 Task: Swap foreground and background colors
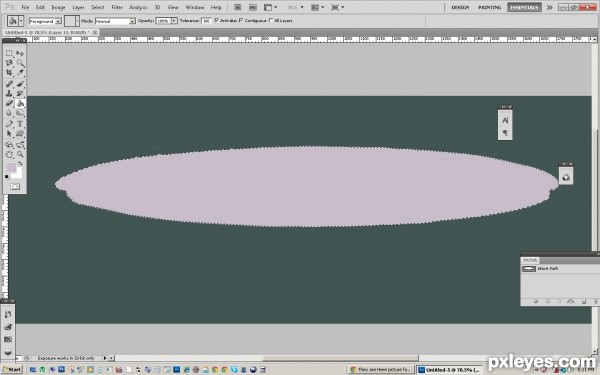click(x=20, y=164)
